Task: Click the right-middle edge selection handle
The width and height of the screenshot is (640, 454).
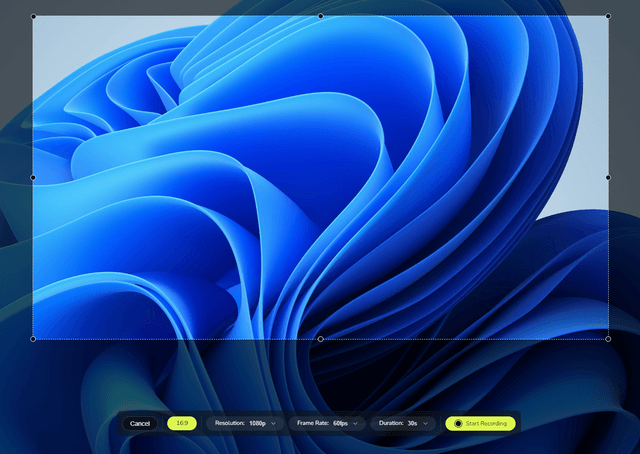Action: [608, 178]
